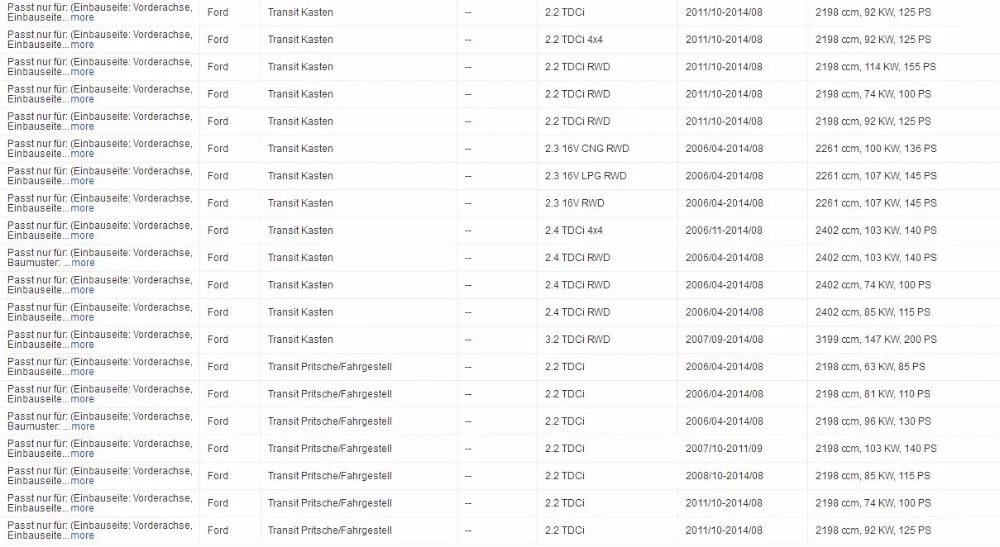Viewport: 1000px width, 547px height.
Task: Expand 'more' for Pritsche/Fahrgestell 63 KW 85 PS row
Action: 82,372
